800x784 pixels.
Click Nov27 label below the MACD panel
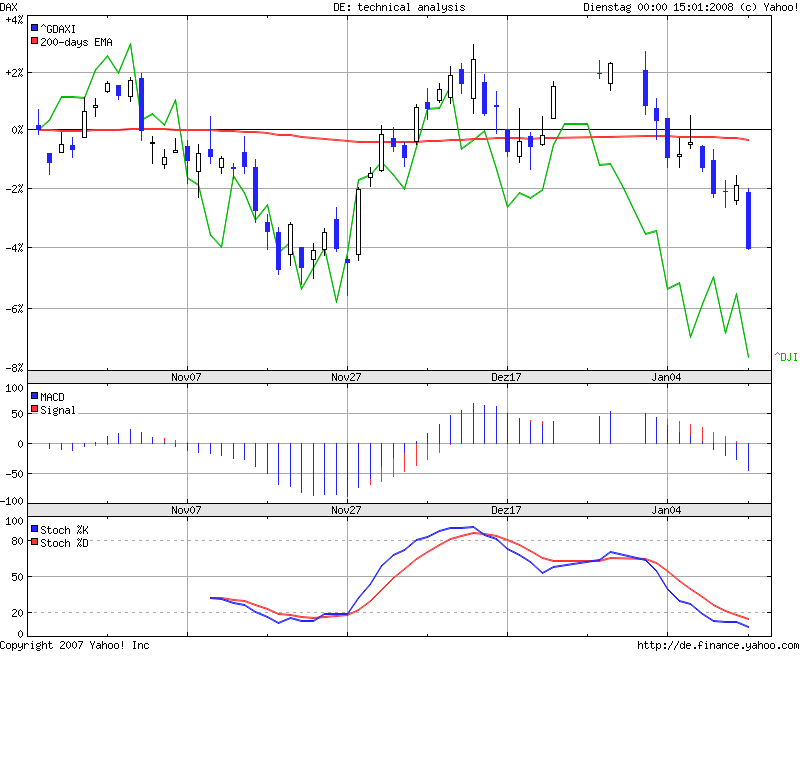(346, 510)
